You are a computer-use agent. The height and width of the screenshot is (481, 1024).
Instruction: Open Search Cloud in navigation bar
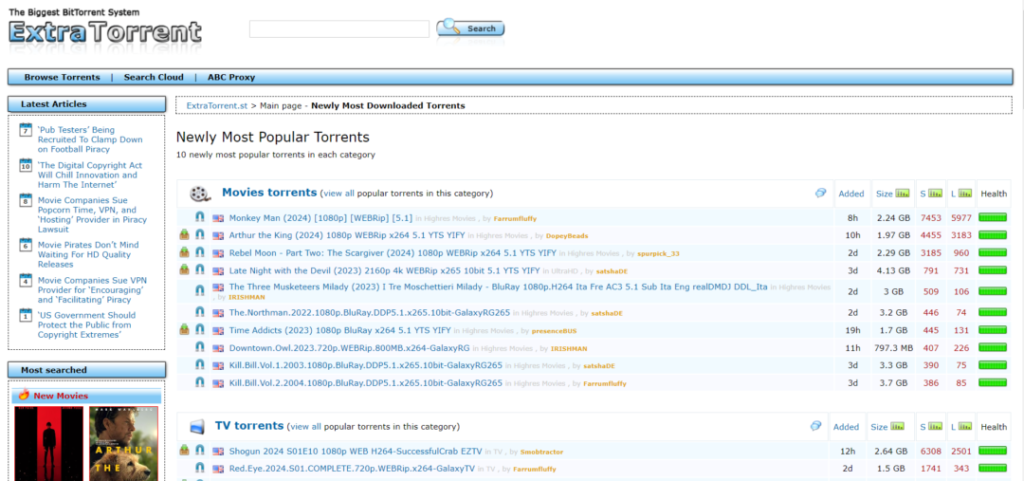(153, 77)
